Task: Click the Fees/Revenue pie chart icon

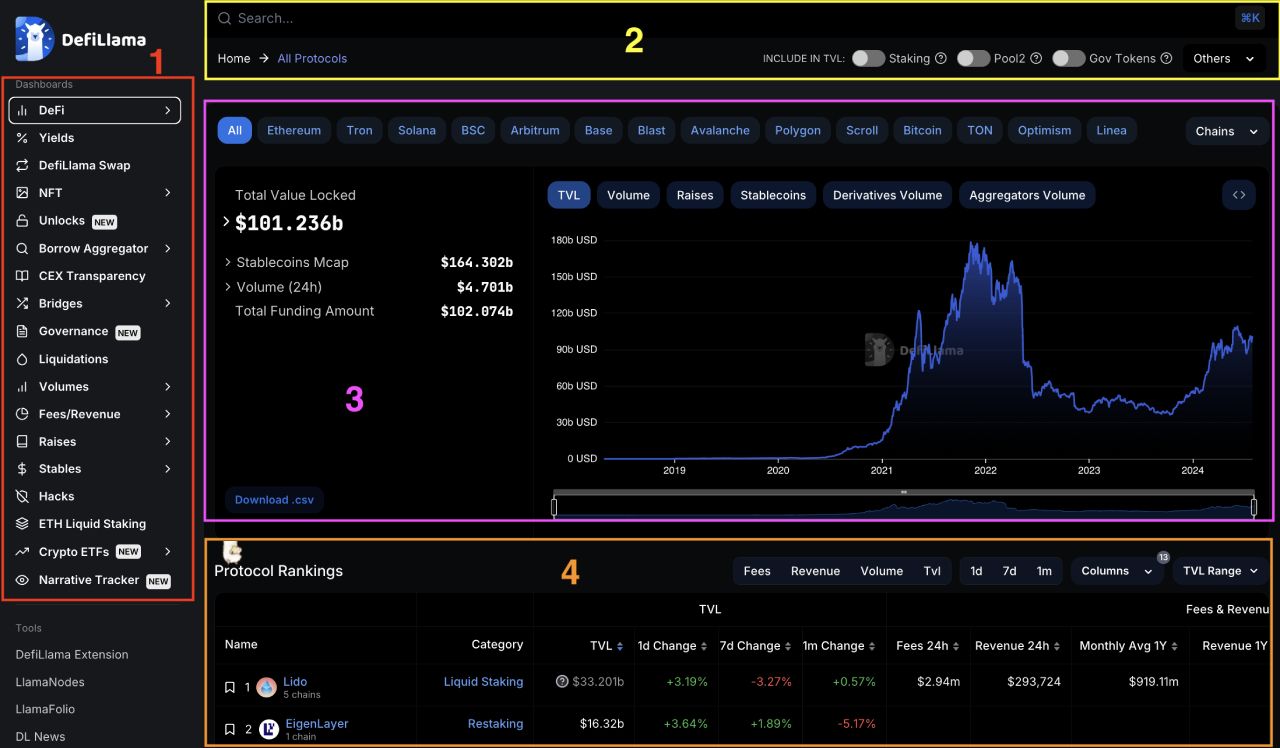Action: point(22,414)
